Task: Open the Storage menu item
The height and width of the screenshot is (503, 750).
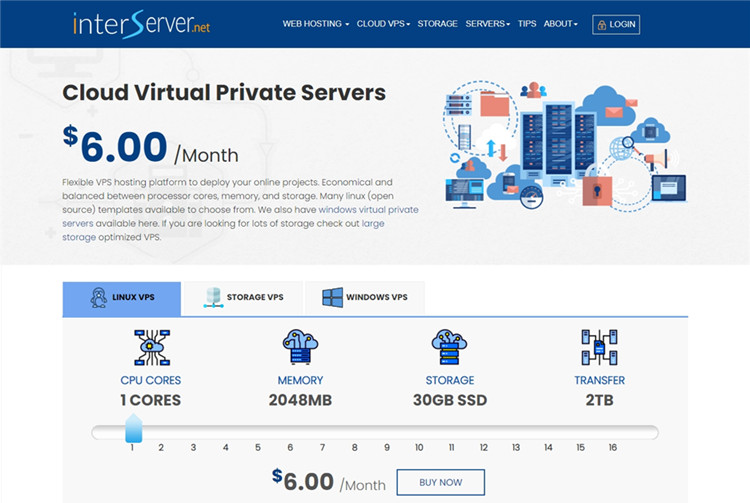Action: click(437, 24)
